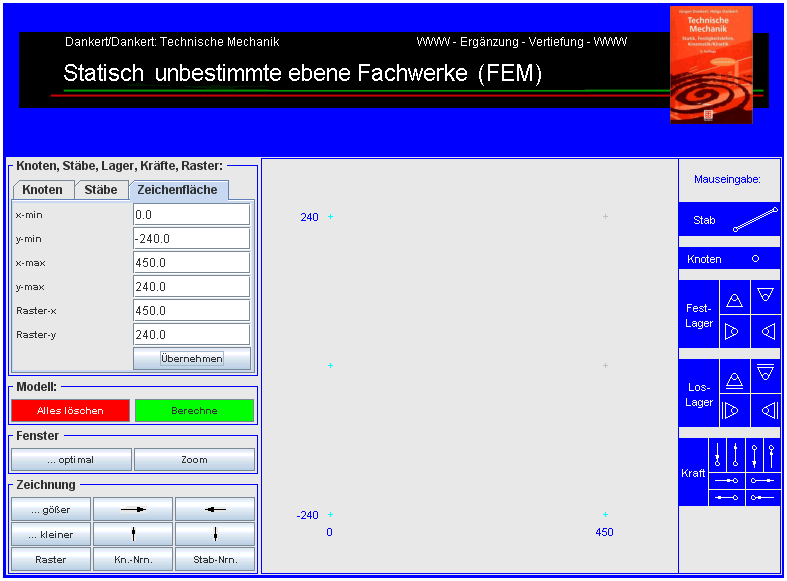Click the Übernehmen button
Viewport: 787px width, 581px height.
pyautogui.click(x=191, y=358)
